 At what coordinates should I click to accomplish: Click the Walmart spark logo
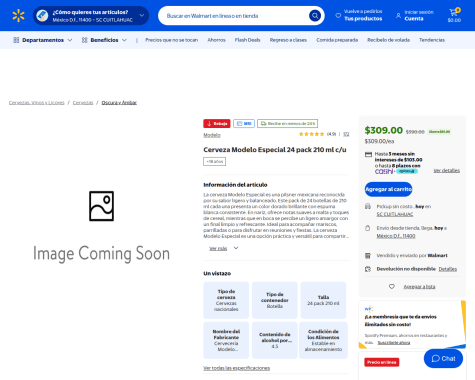(18, 16)
